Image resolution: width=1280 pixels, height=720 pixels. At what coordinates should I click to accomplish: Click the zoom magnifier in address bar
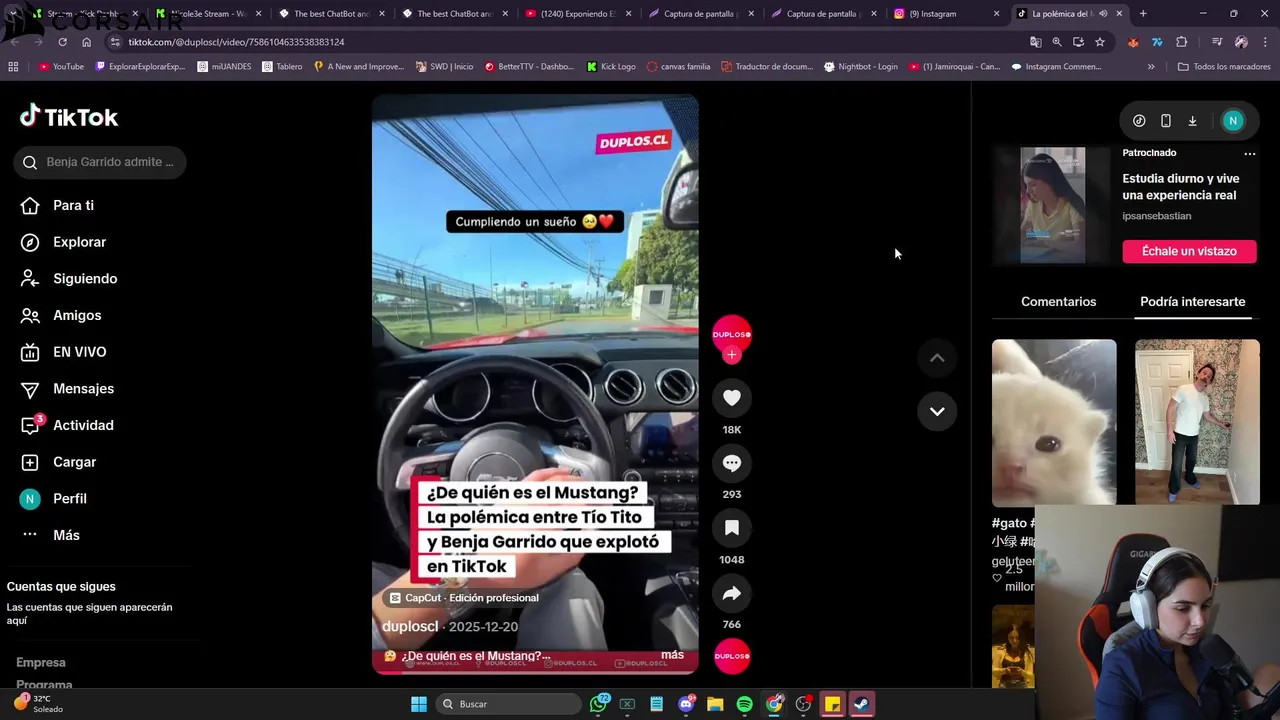pyautogui.click(x=1057, y=42)
